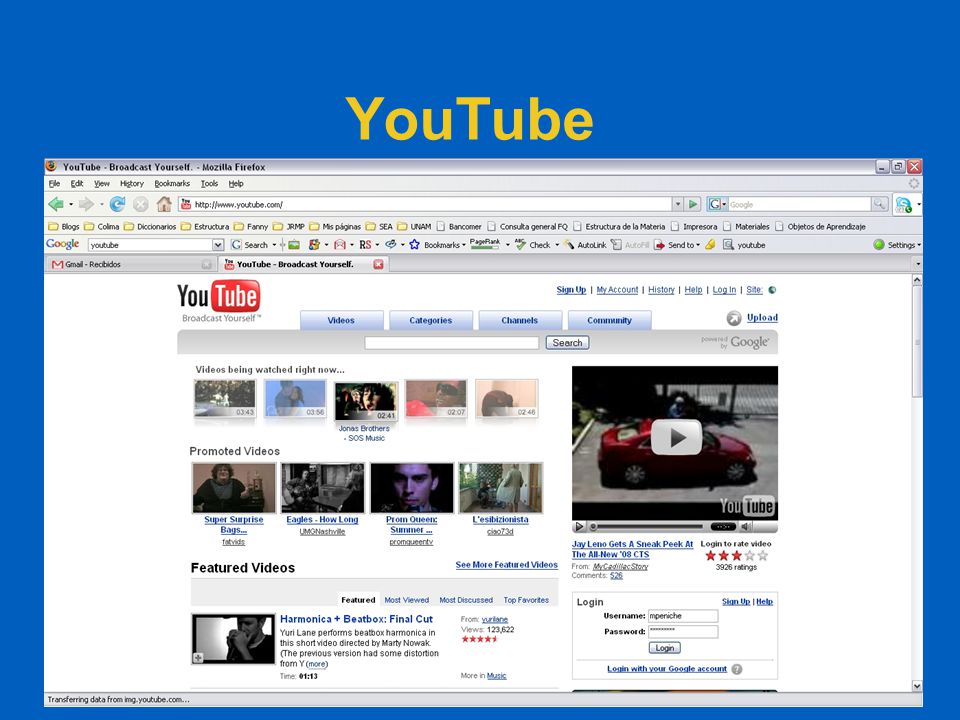Switch to the Most Viewed videos tab
Screen dimensions: 960x720
click(x=407, y=600)
